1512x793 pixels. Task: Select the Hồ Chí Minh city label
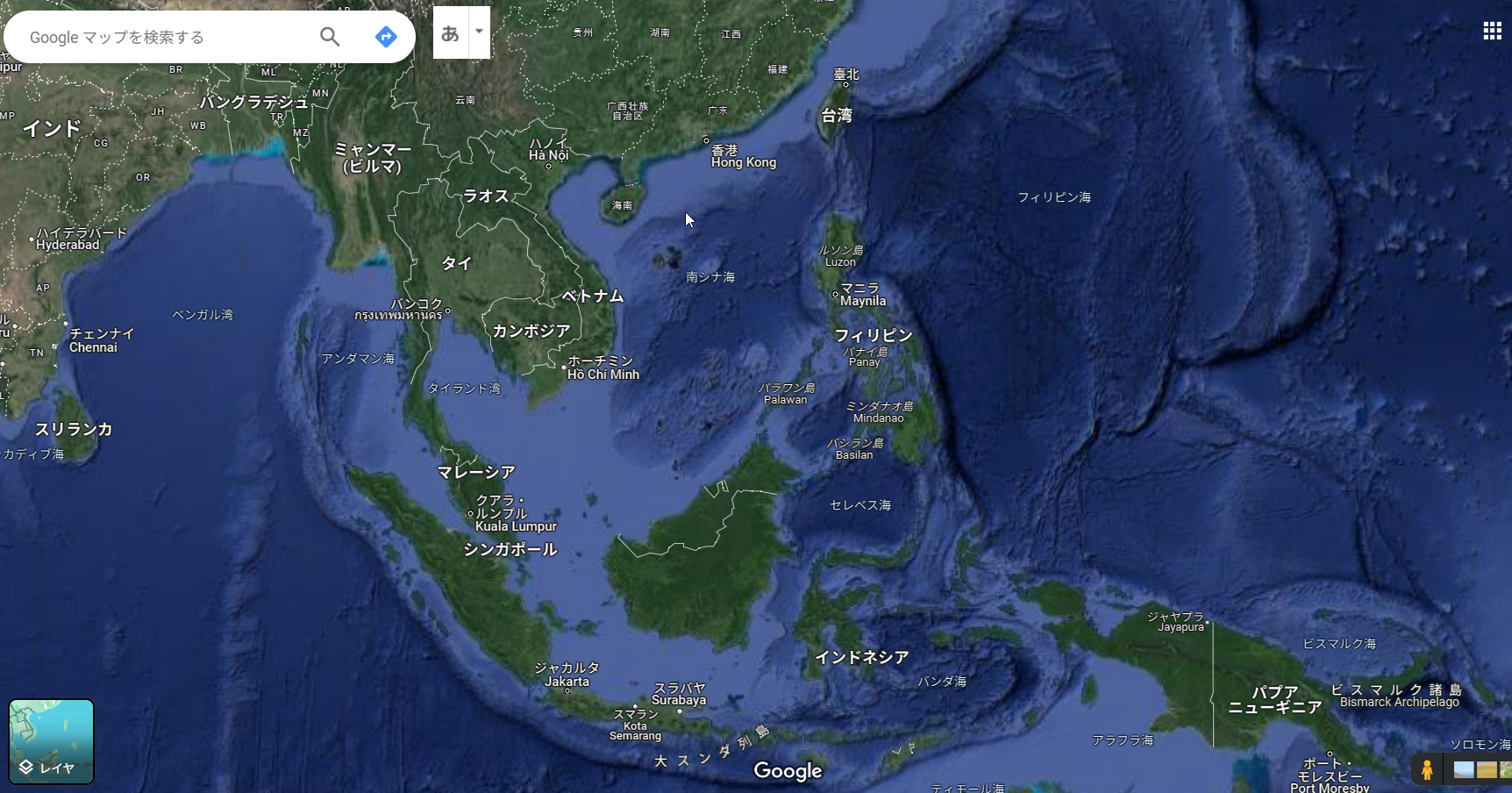click(603, 375)
